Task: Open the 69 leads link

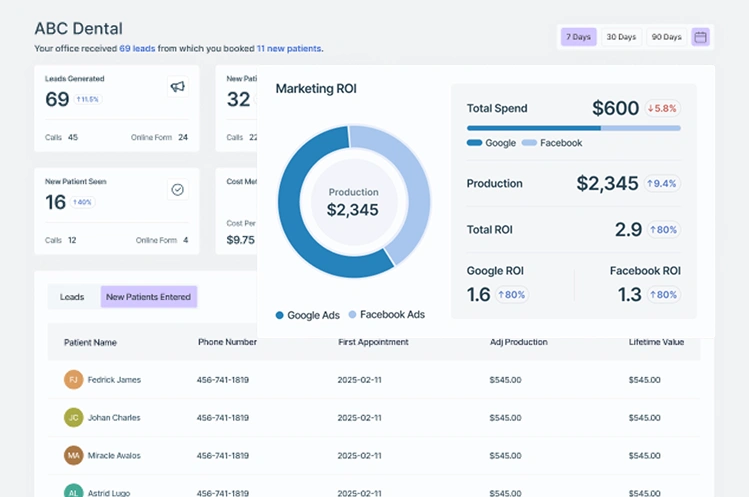Action: [137, 48]
